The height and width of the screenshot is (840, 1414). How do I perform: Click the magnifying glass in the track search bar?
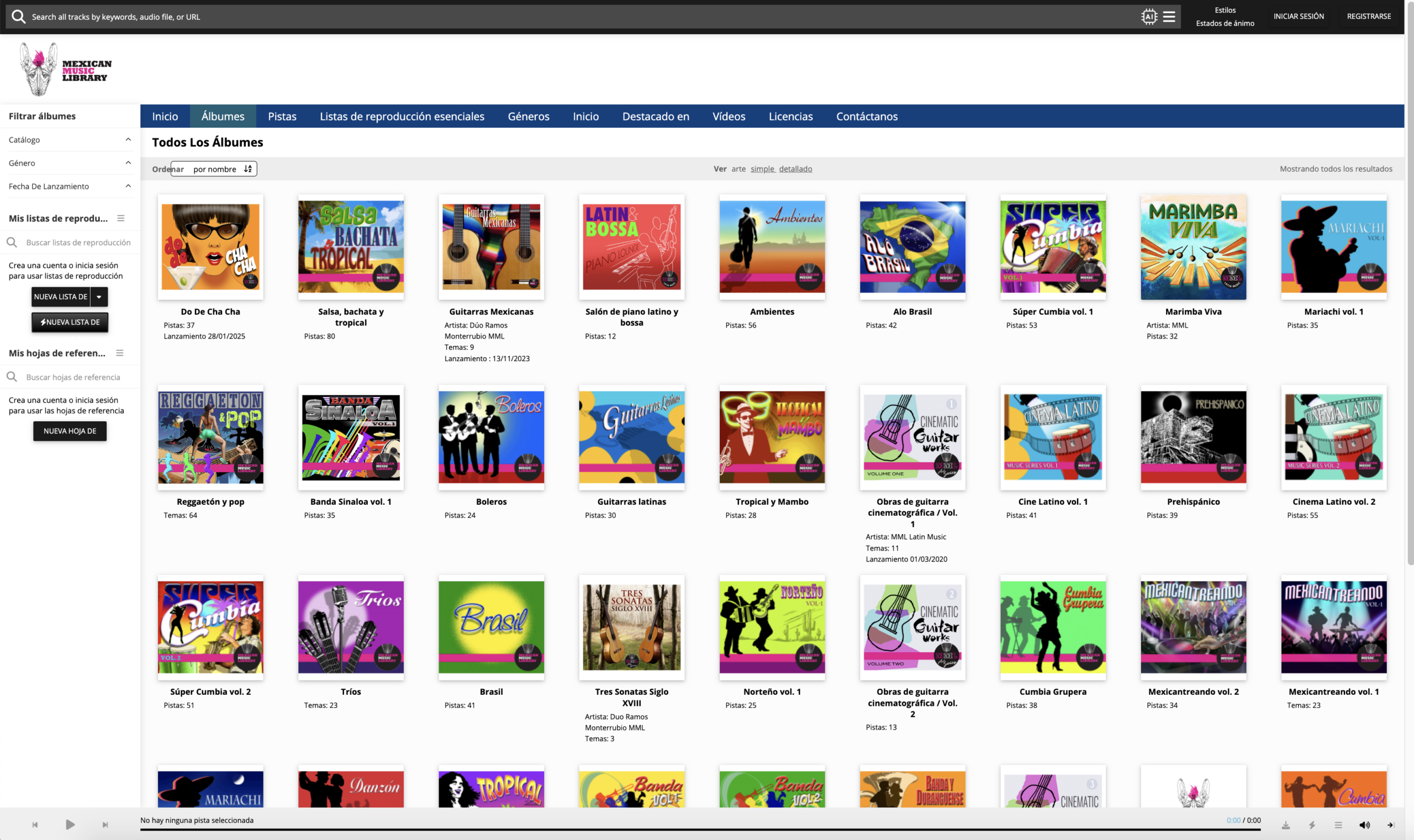pos(19,17)
